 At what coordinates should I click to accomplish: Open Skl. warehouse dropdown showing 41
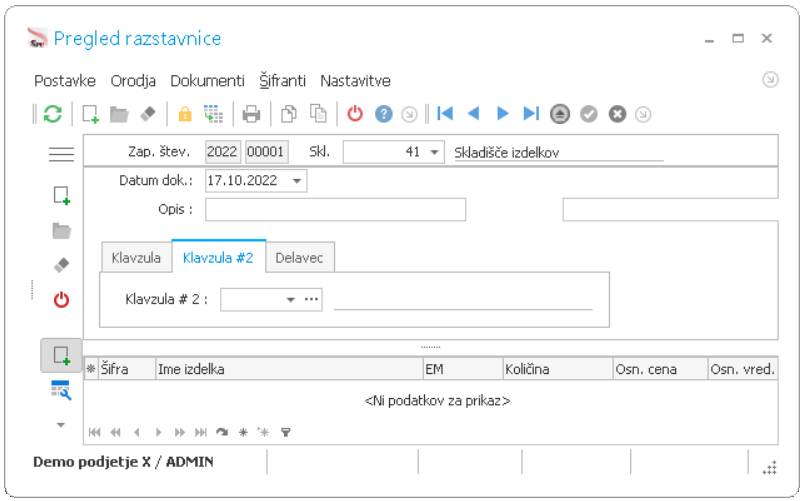(434, 152)
